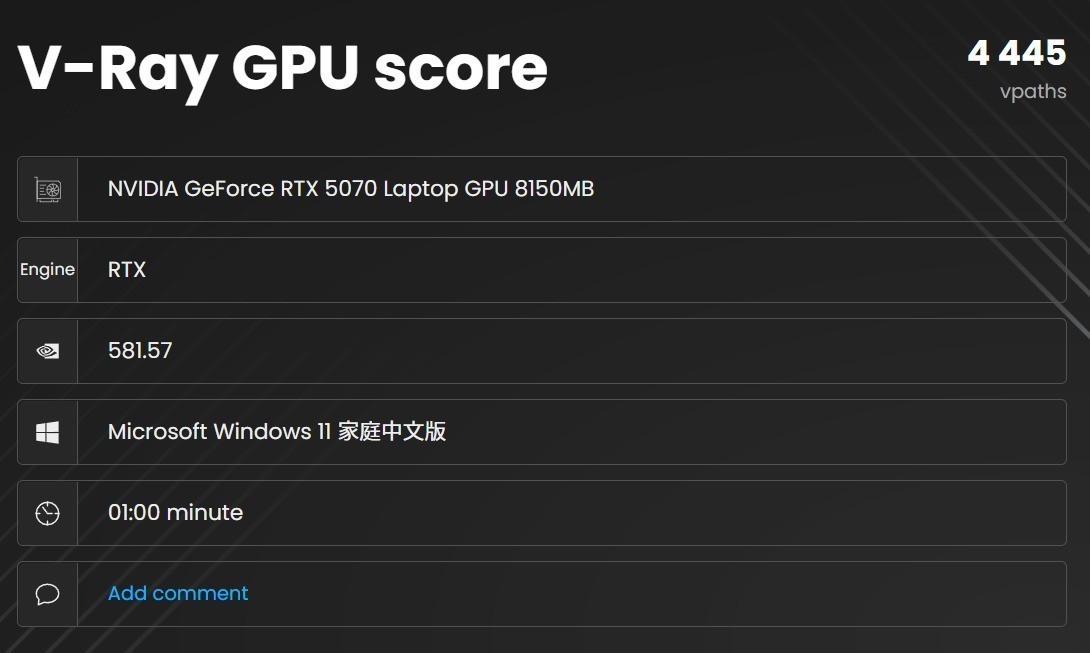Click the graphics card icon
The width and height of the screenshot is (1090, 653).
tap(47, 189)
